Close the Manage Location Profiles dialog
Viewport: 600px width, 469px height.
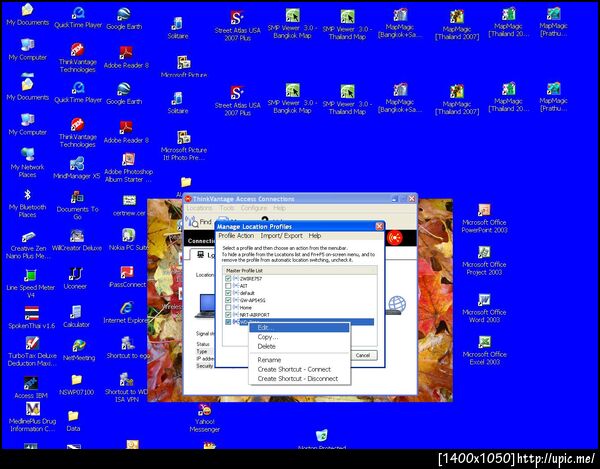(x=379, y=226)
